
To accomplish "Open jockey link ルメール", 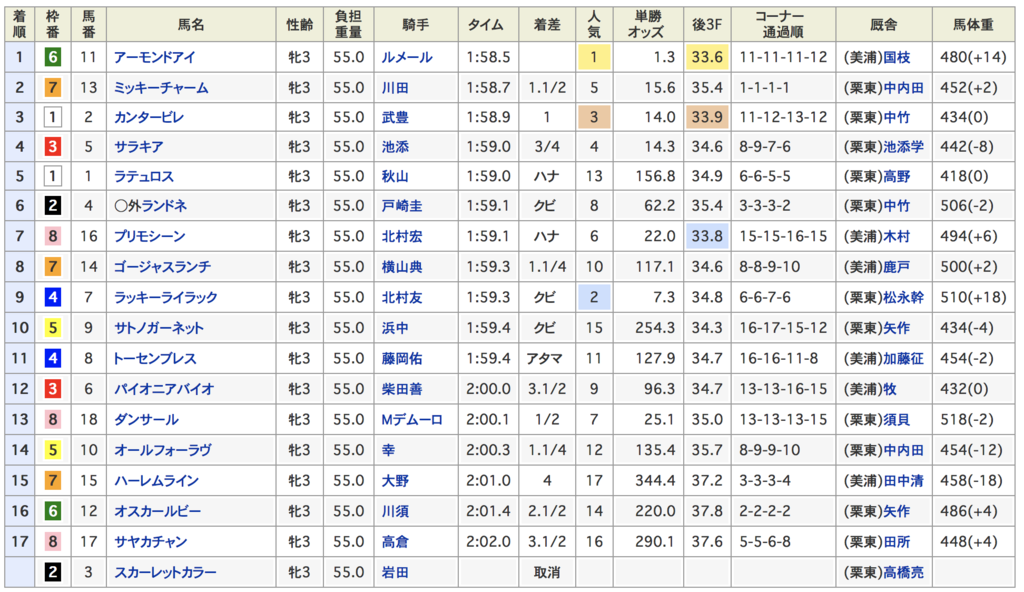I will (407, 58).
